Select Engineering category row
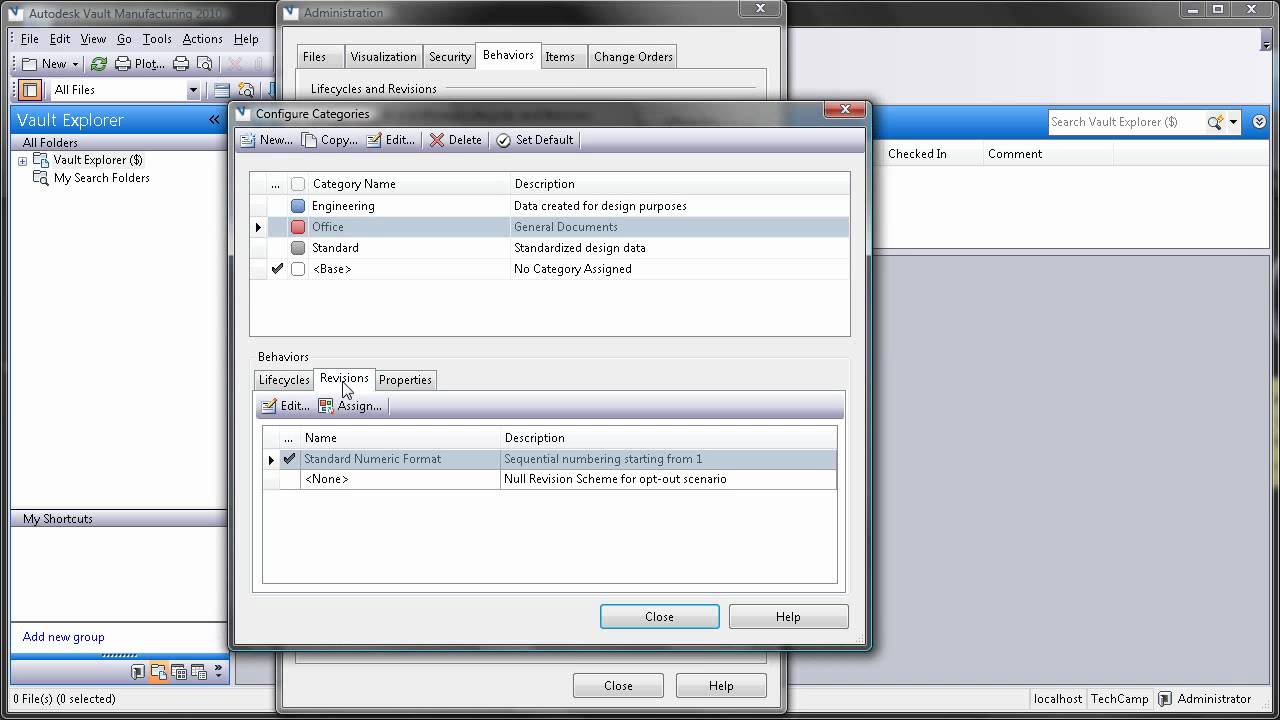This screenshot has width=1280, height=720. coord(549,206)
